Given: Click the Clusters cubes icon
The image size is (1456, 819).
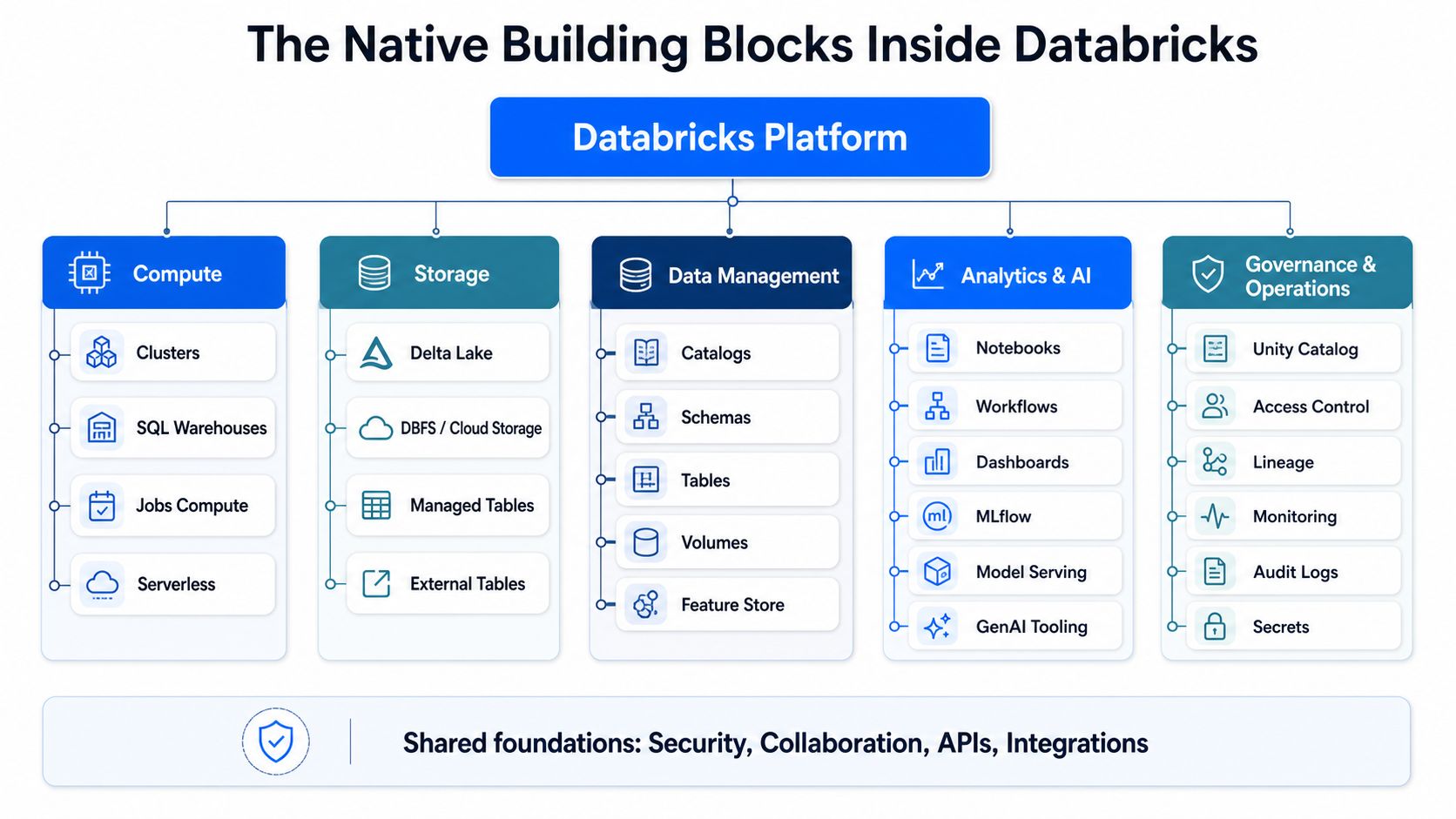Looking at the screenshot, I should pyautogui.click(x=102, y=352).
